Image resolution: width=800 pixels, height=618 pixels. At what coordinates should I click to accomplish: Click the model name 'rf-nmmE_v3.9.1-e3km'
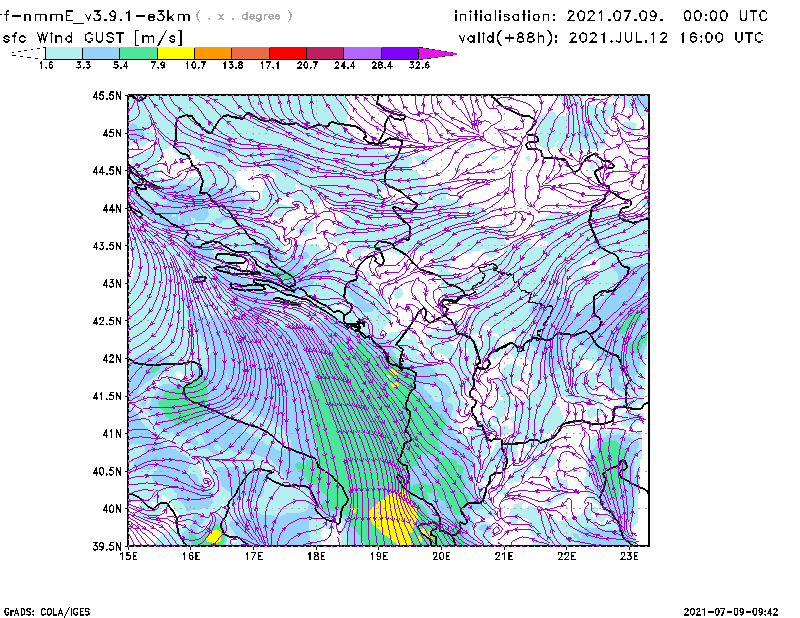[96, 16]
